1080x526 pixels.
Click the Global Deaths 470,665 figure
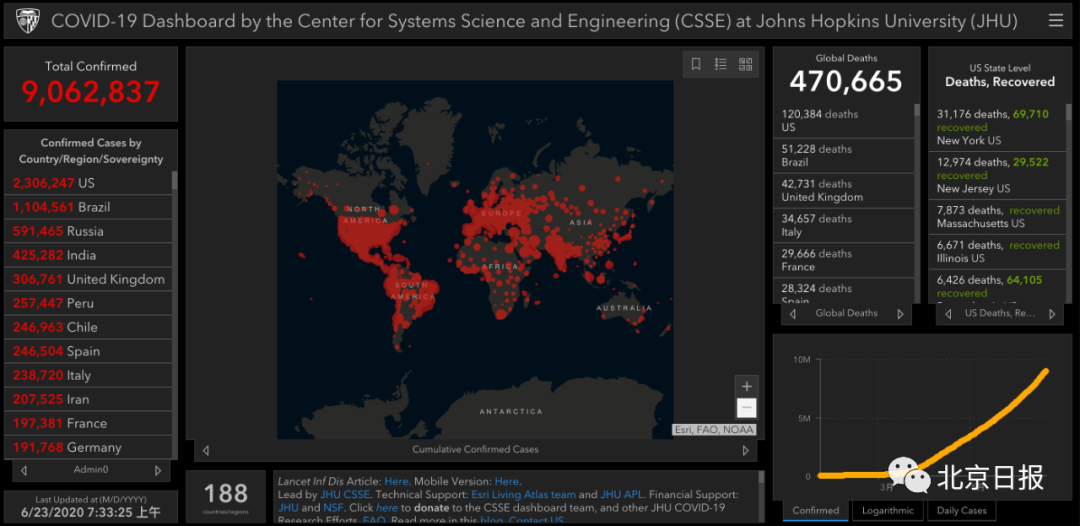click(846, 82)
